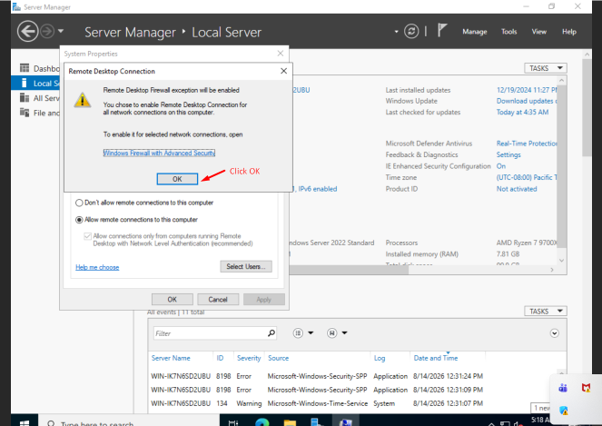
Task: Close the Remote Desktop Connection dialog
Action: click(284, 71)
